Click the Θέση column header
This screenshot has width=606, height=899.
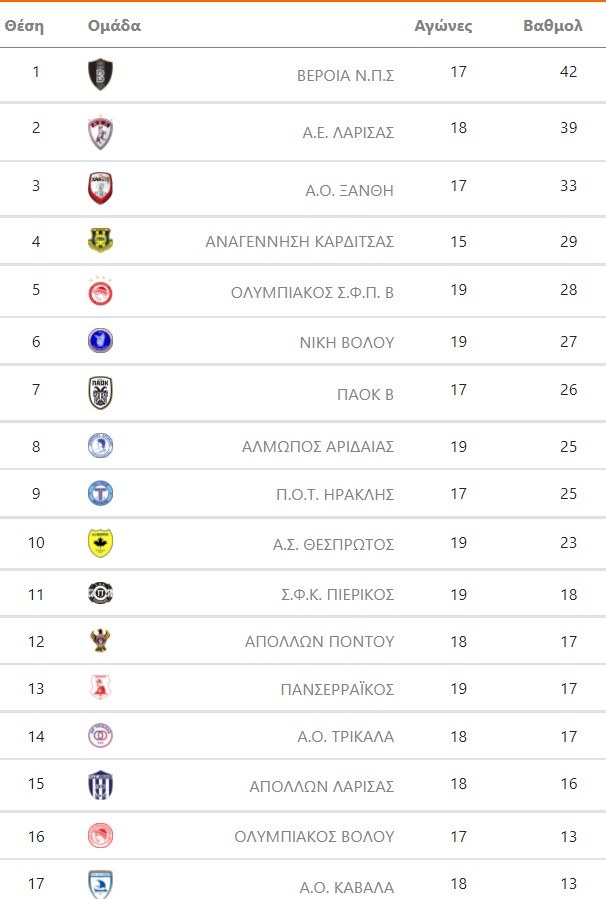[x=24, y=26]
